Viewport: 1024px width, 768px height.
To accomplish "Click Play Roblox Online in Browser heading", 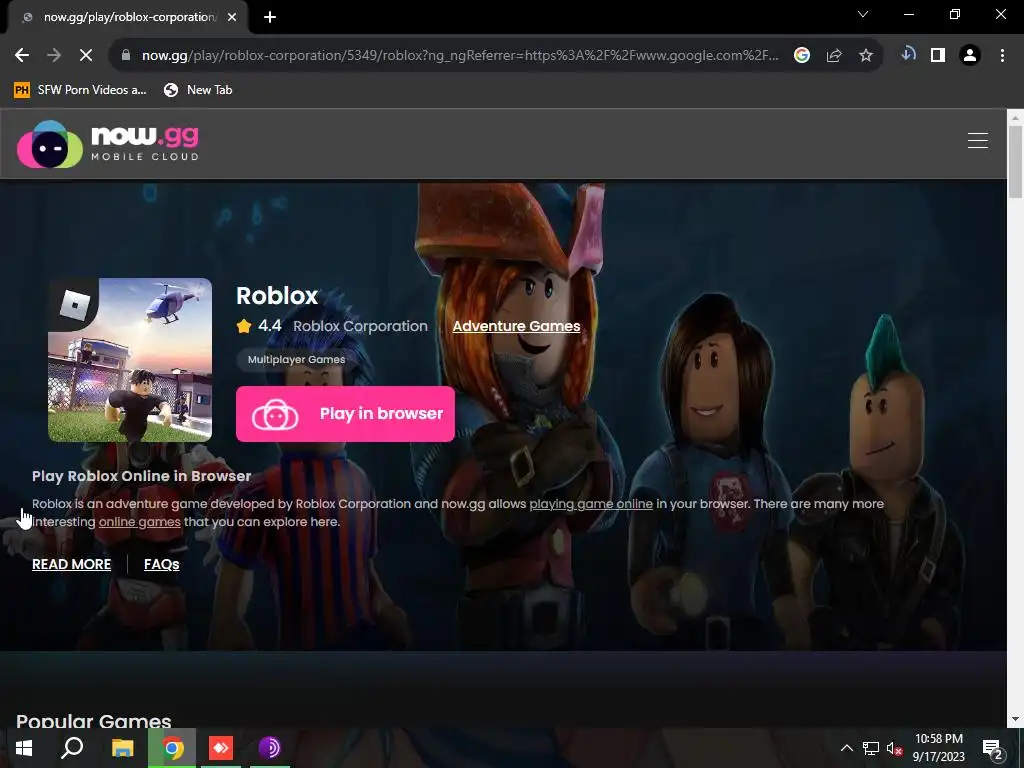I will pyautogui.click(x=142, y=476).
